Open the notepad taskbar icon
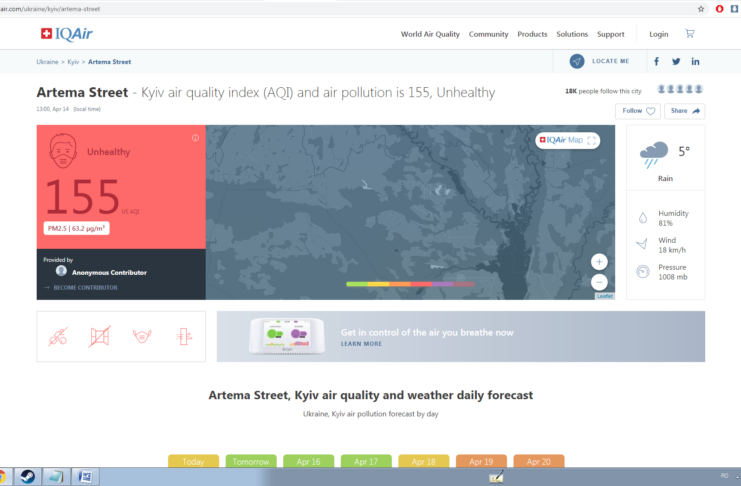Viewport: 741px width, 486px height. pos(56,477)
